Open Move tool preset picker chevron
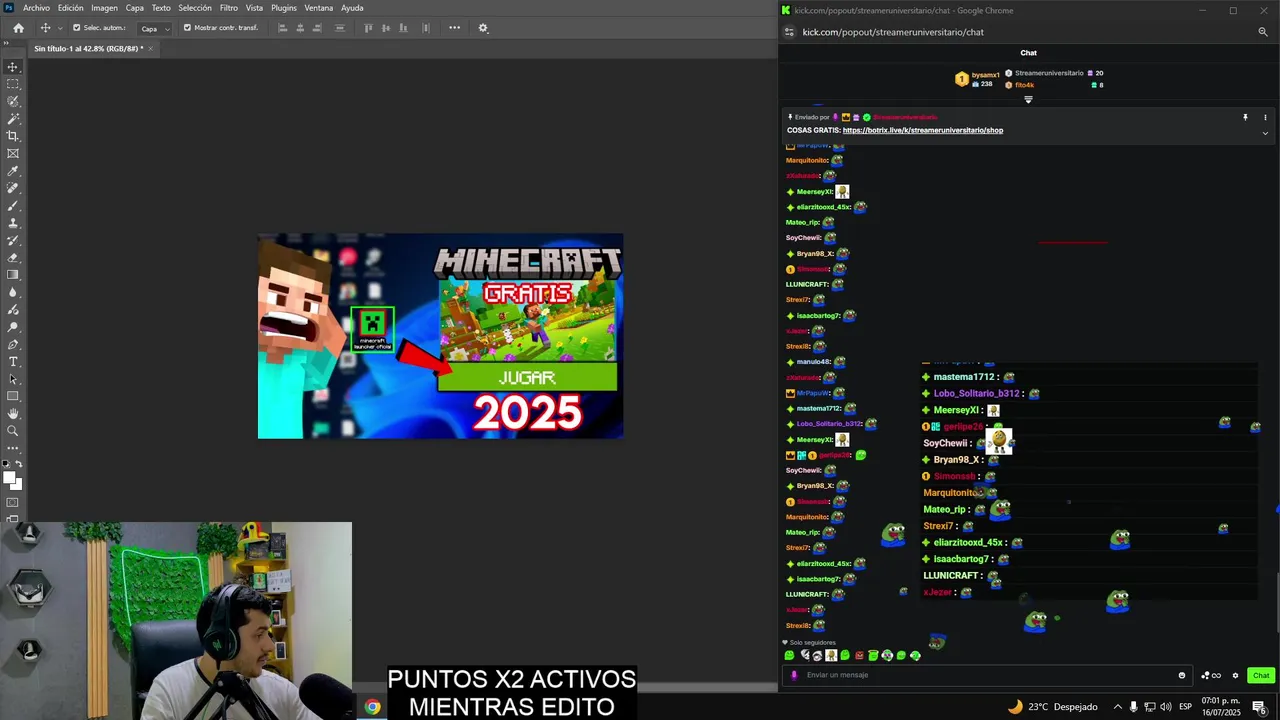 pyautogui.click(x=60, y=28)
